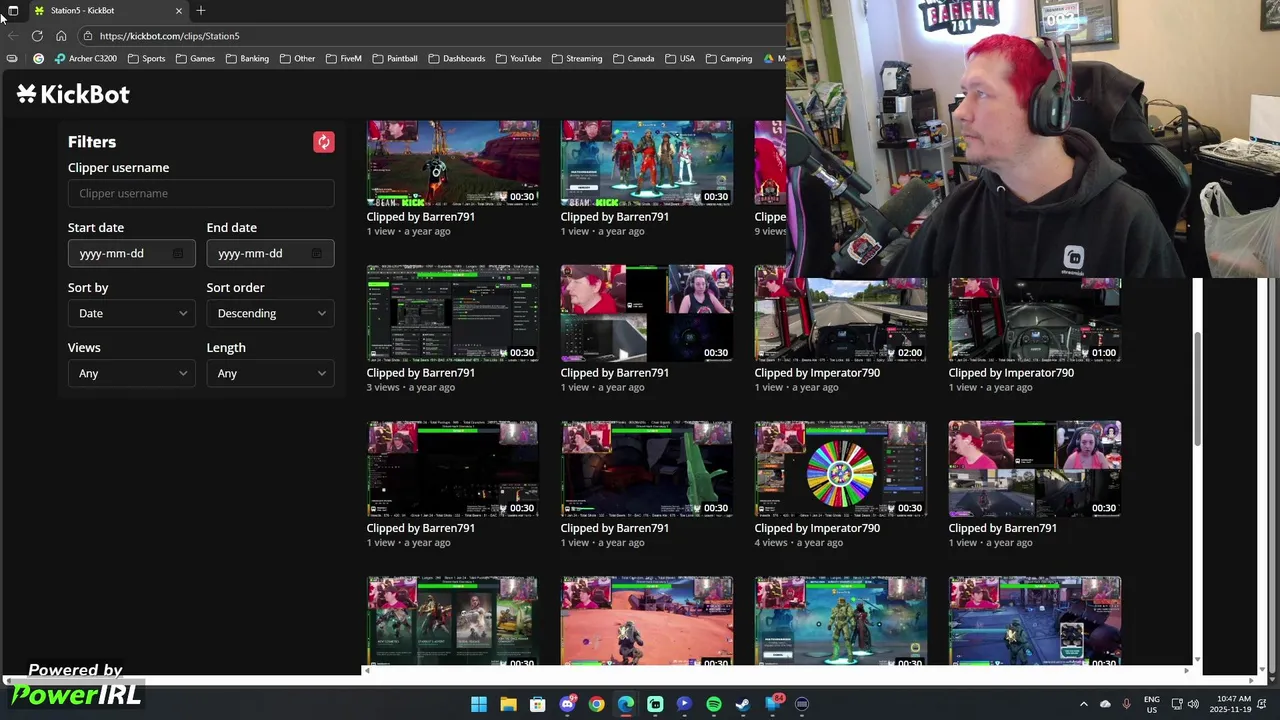Launch File Explorer from the taskbar
The width and height of the screenshot is (1280, 720).
(x=508, y=704)
